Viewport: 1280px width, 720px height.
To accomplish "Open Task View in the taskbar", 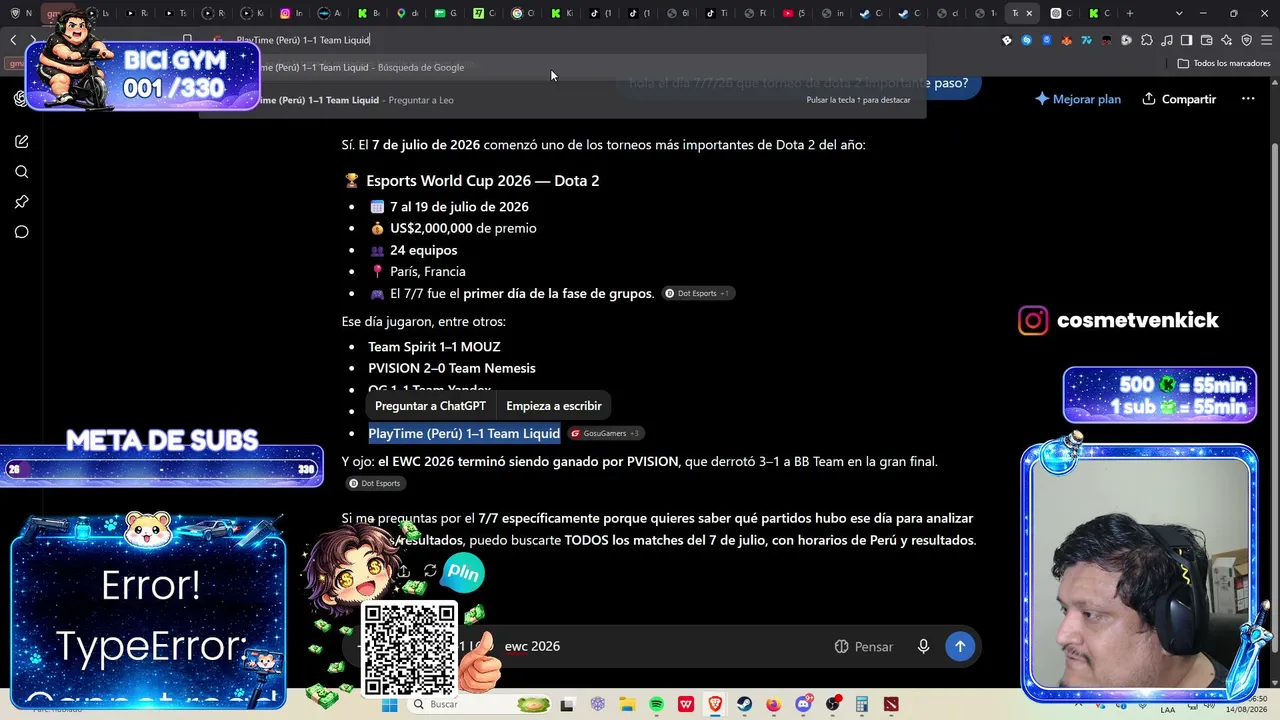I will coord(567,705).
